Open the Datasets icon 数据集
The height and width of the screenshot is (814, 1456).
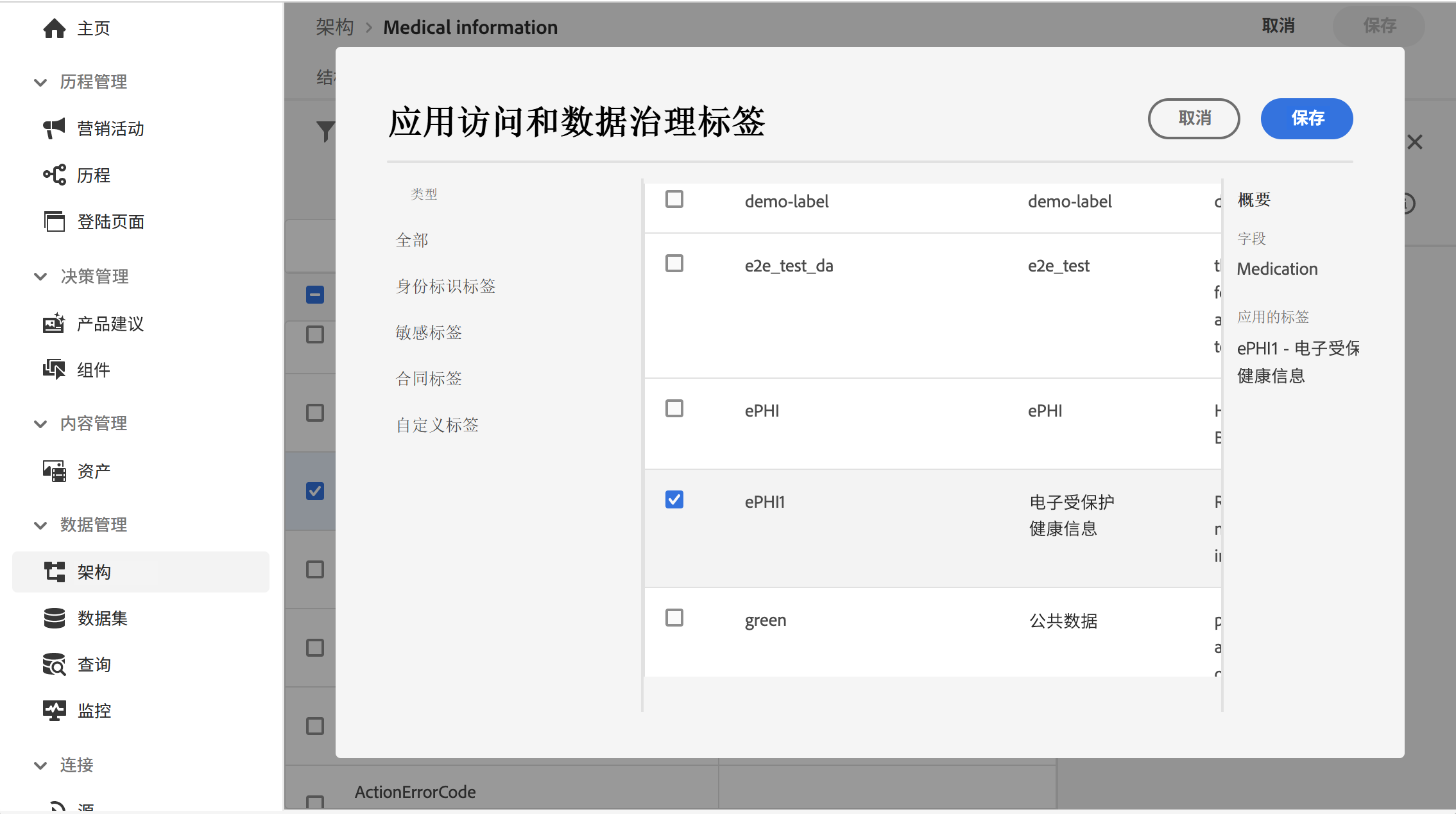click(x=55, y=618)
